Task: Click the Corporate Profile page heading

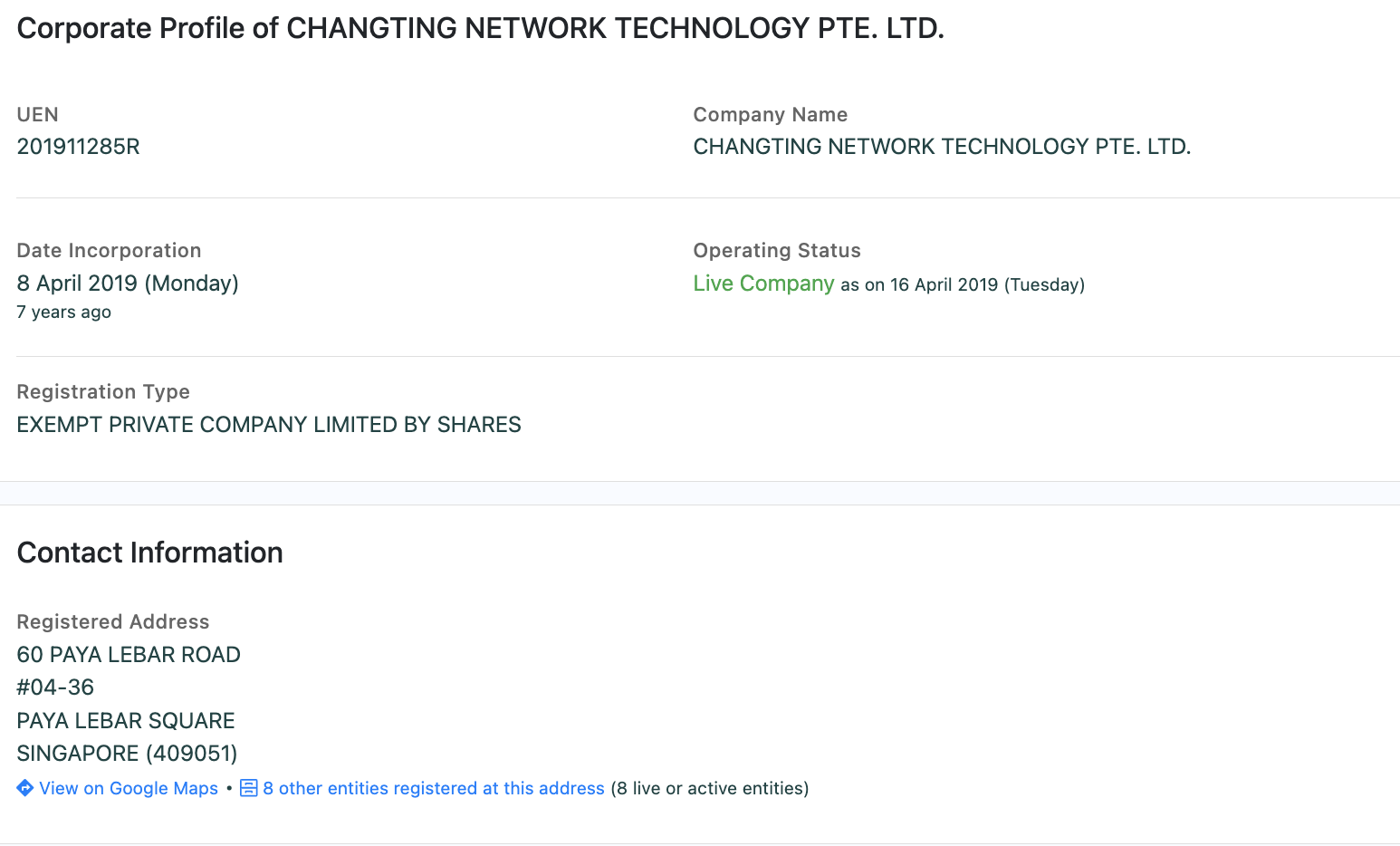Action: point(480,28)
